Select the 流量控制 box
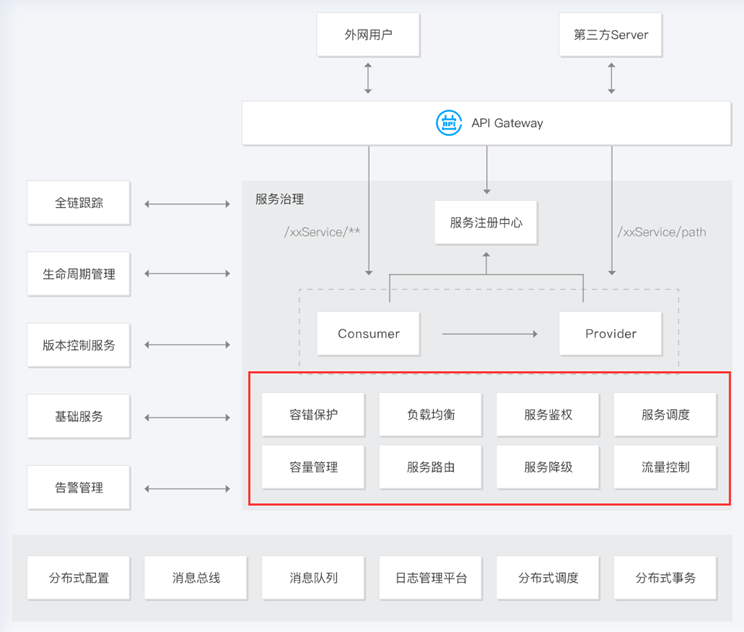This screenshot has width=744, height=632. pyautogui.click(x=665, y=467)
